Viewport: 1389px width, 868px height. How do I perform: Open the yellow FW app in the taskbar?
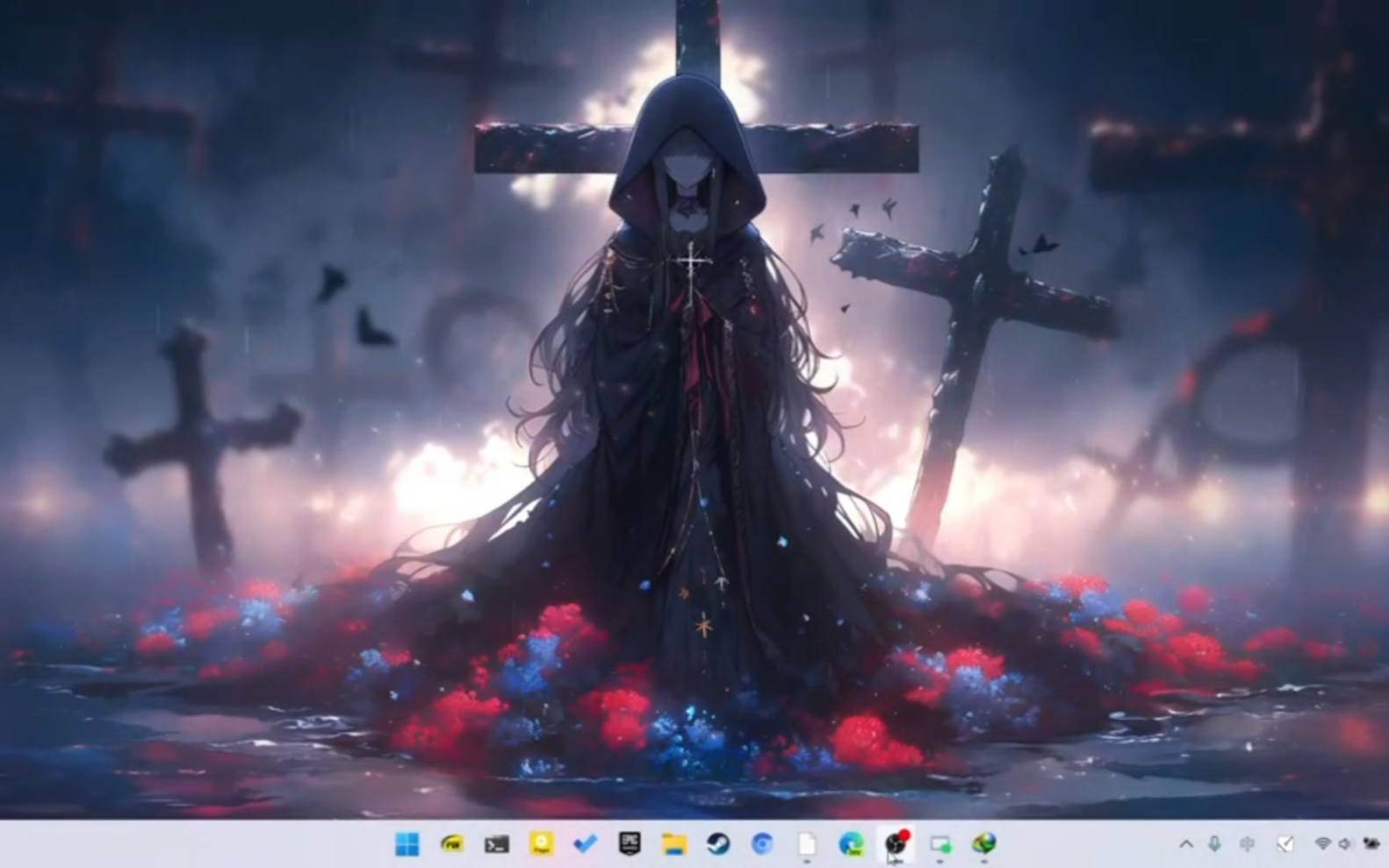point(451,844)
